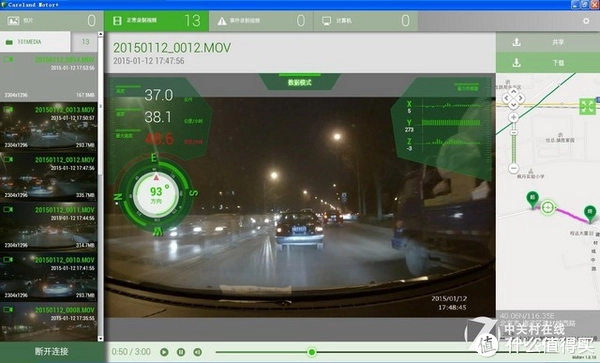The image size is (600, 363).
Task: Pan the map with the directional pad
Action: pos(513,98)
